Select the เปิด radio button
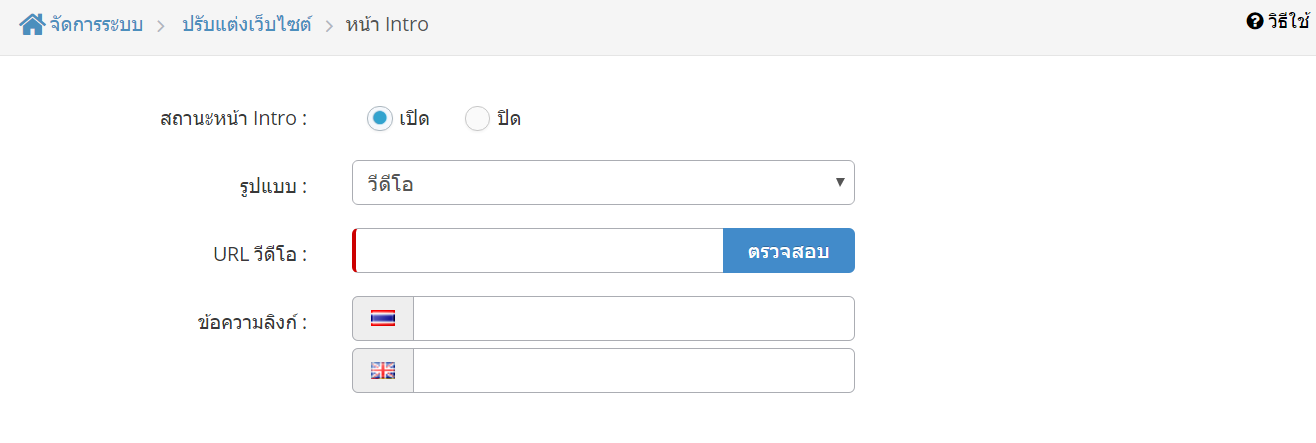Screen dimensions: 1316x443 pos(379,119)
